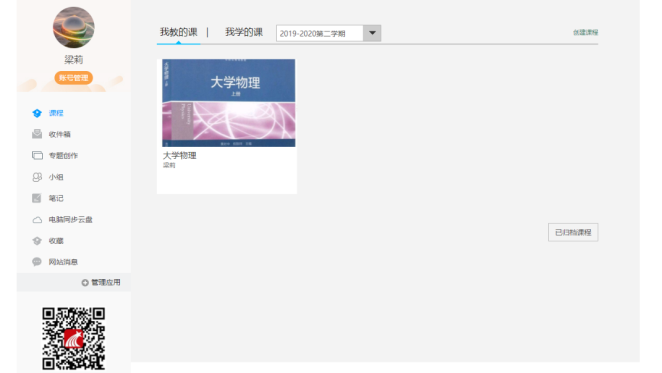Viewport: 662px width, 373px height.
Task: Open the 小组 groups icon
Action: pyautogui.click(x=37, y=177)
